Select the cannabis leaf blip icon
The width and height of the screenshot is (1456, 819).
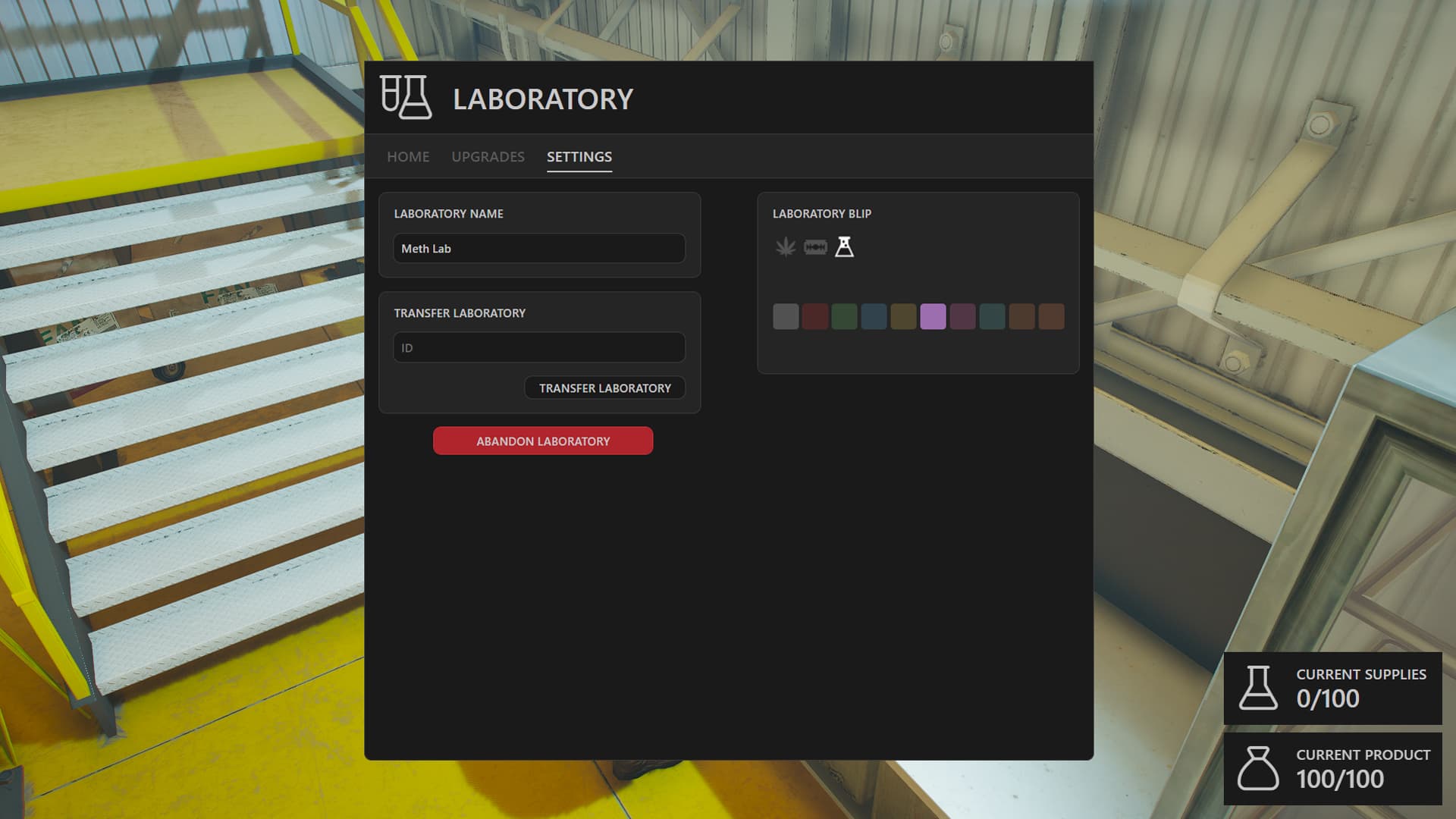point(786,247)
